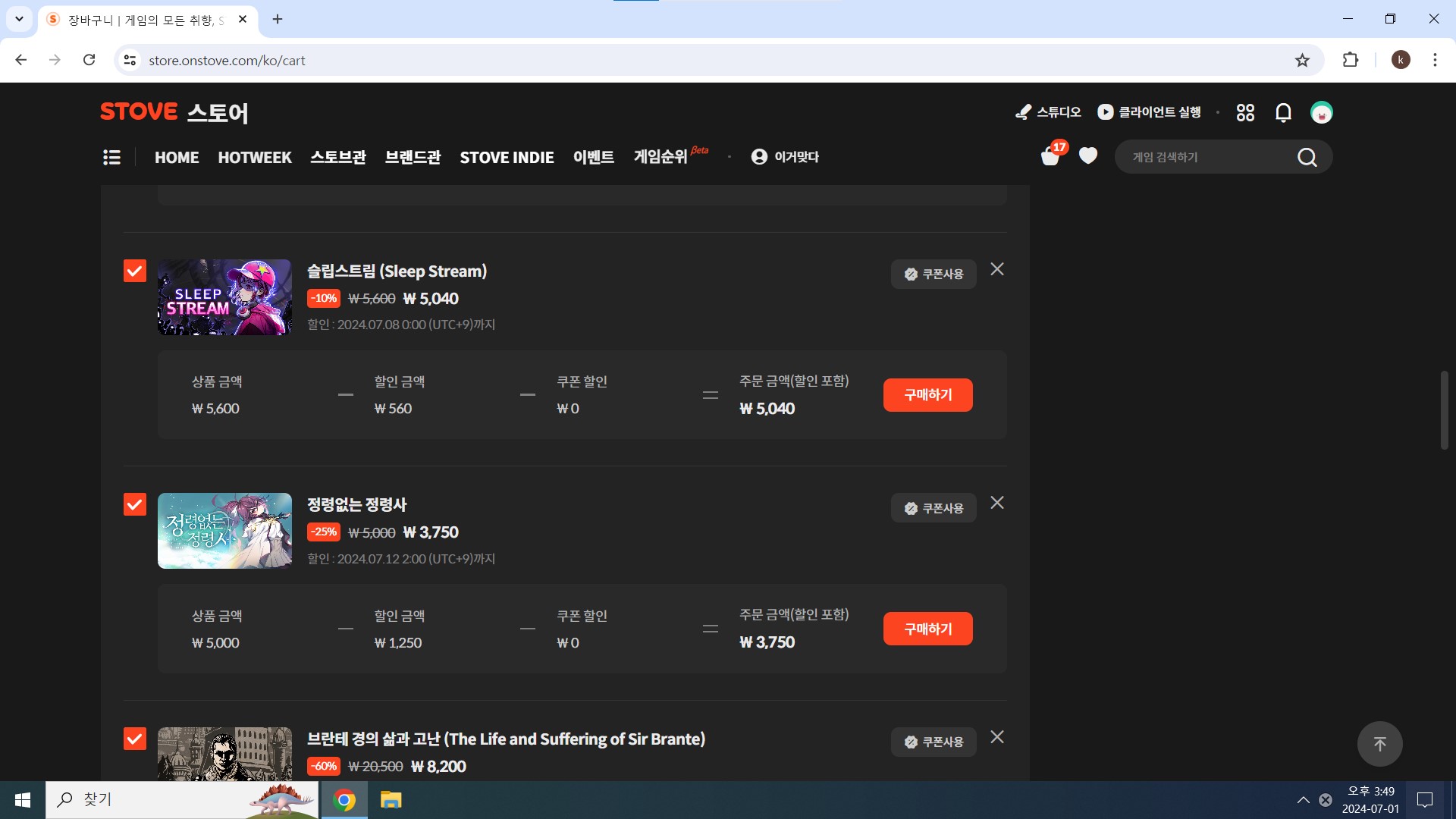The image size is (1456, 819).
Task: Open Chrome three-dot menu
Action: (1435, 60)
